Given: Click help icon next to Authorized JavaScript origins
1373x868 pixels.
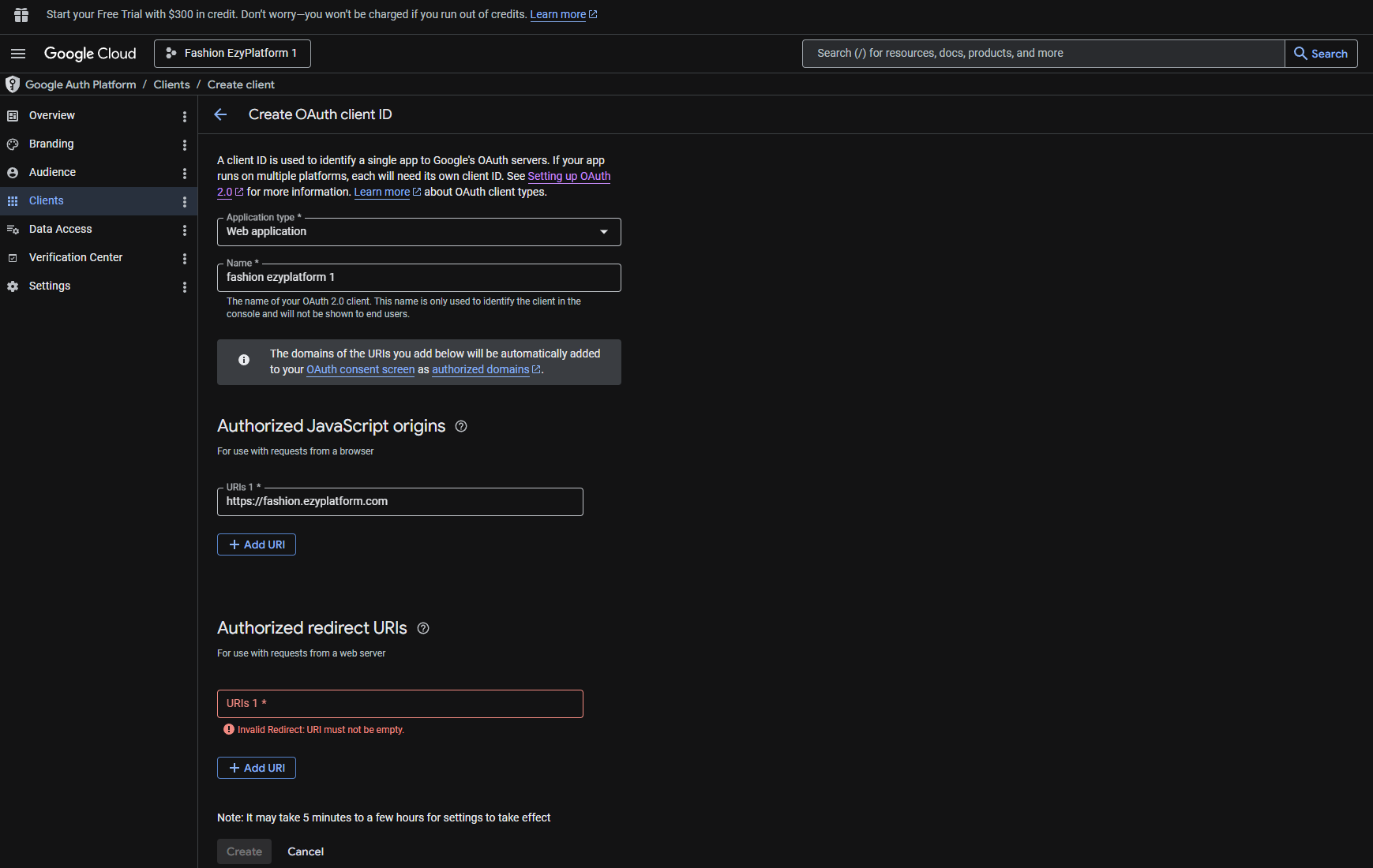Looking at the screenshot, I should (461, 426).
